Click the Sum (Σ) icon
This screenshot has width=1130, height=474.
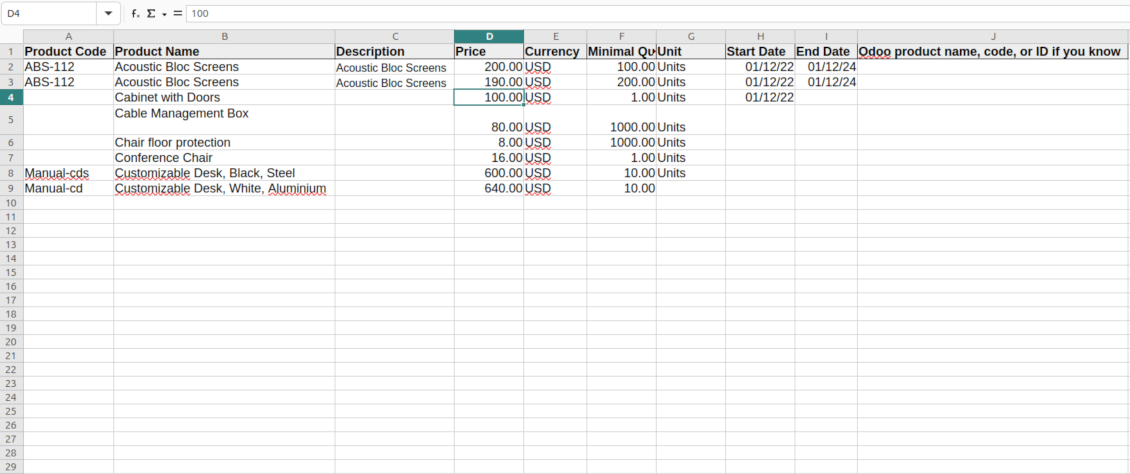tap(151, 14)
